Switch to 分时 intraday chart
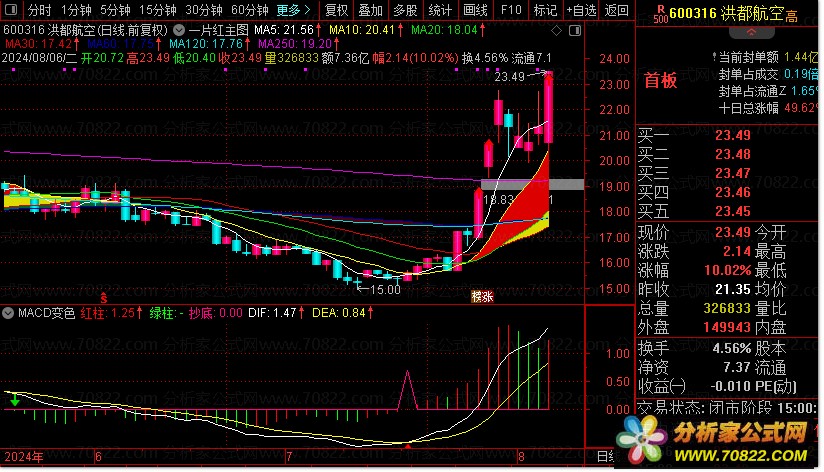 coord(39,10)
